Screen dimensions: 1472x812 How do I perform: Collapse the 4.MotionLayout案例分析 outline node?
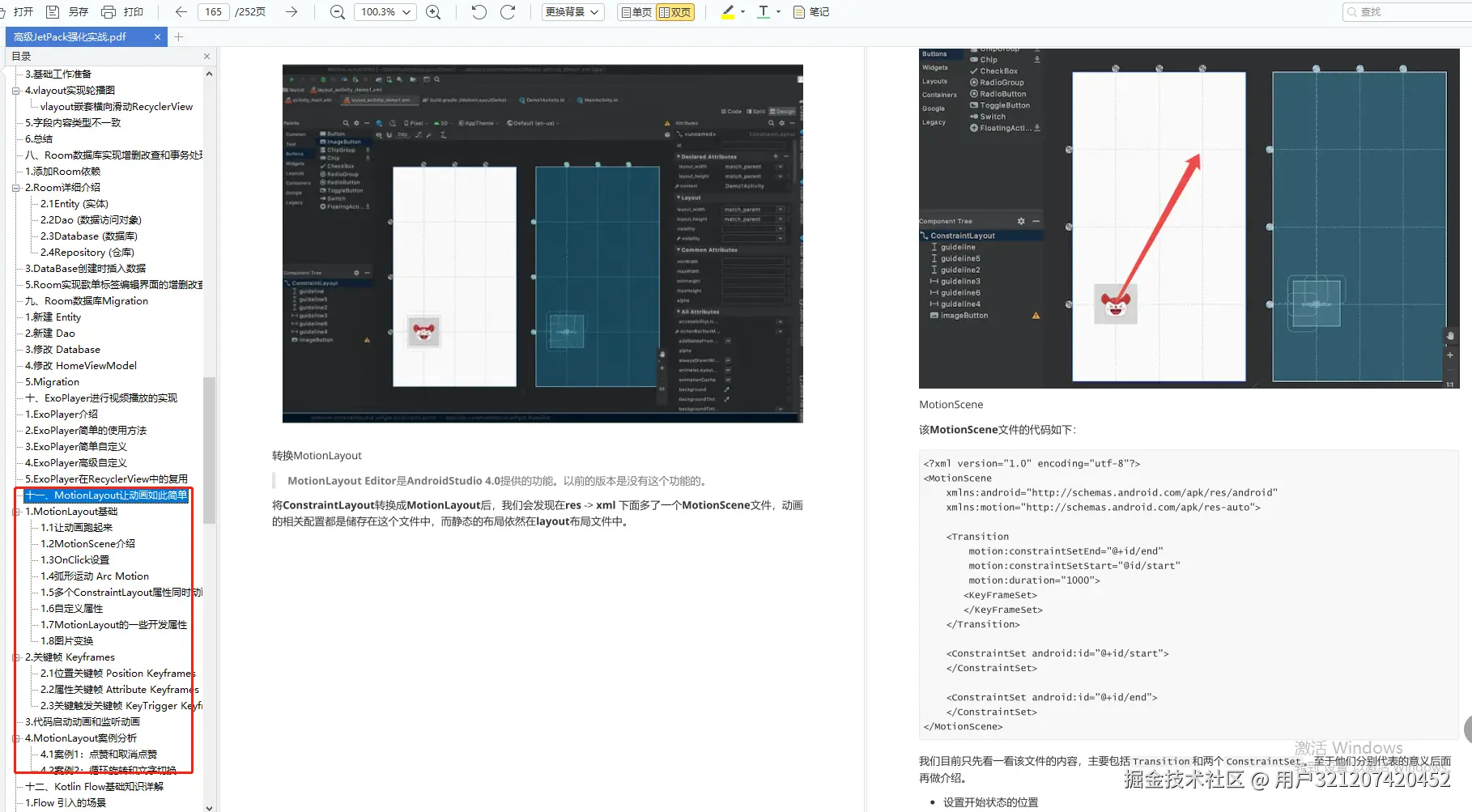point(15,738)
